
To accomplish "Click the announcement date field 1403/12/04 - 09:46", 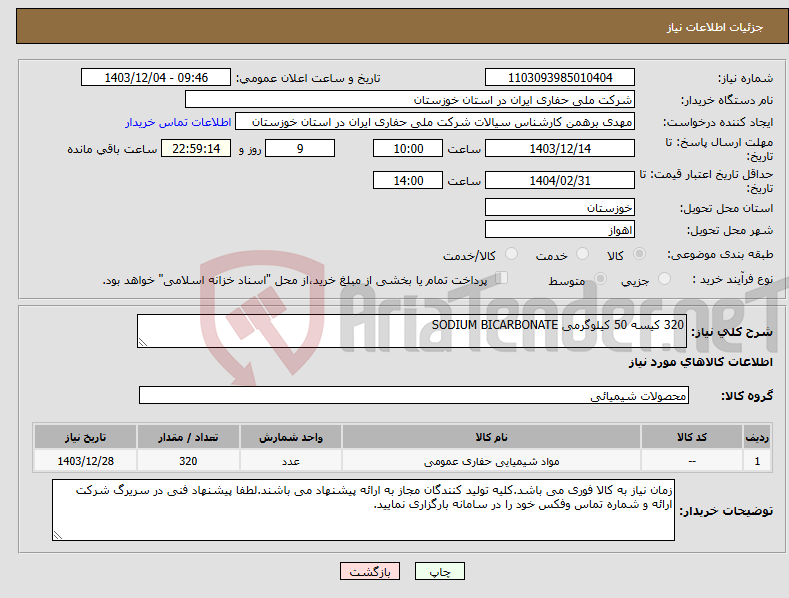I will (x=156, y=78).
